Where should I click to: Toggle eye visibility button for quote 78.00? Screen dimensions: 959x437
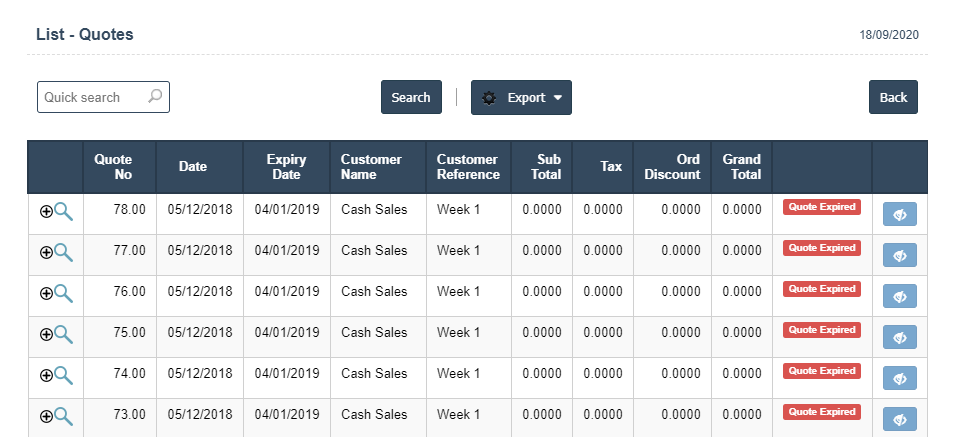pyautogui.click(x=900, y=214)
